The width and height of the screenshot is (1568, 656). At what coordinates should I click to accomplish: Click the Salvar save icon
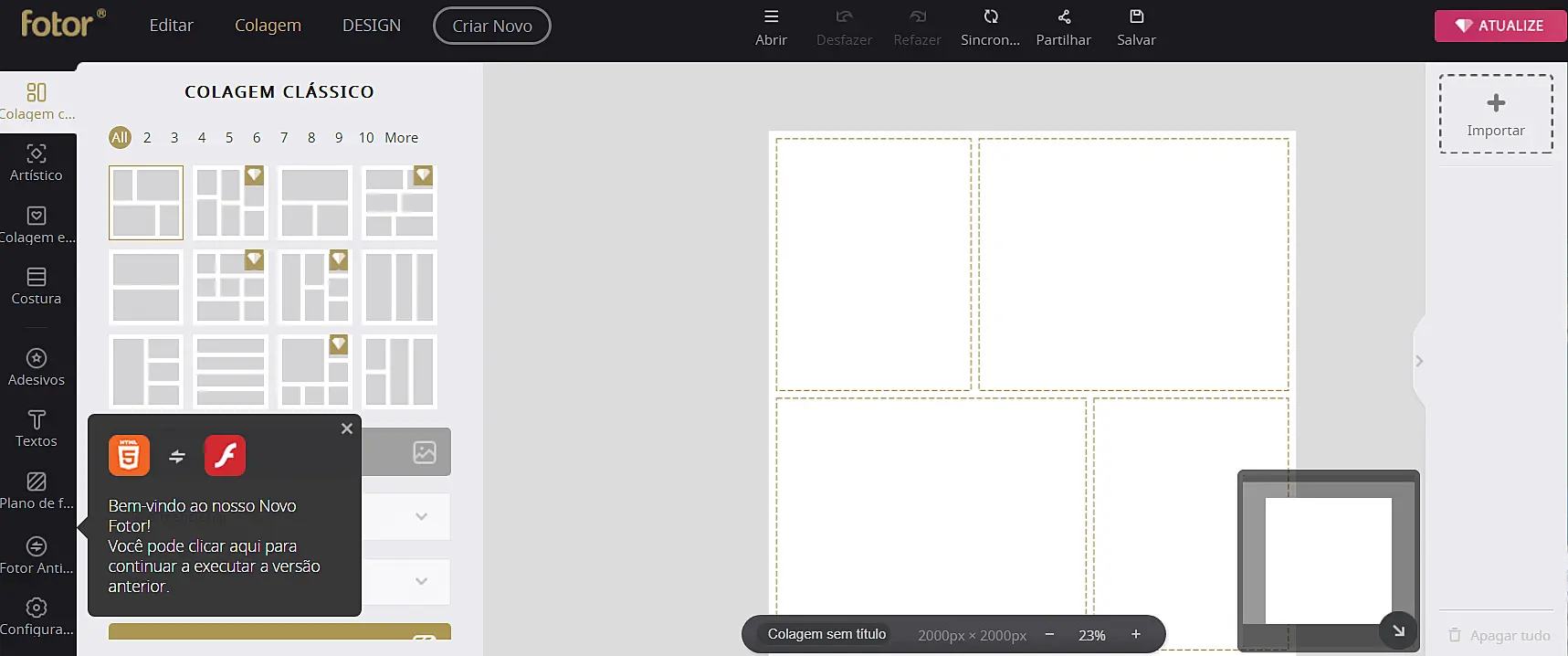click(1136, 16)
